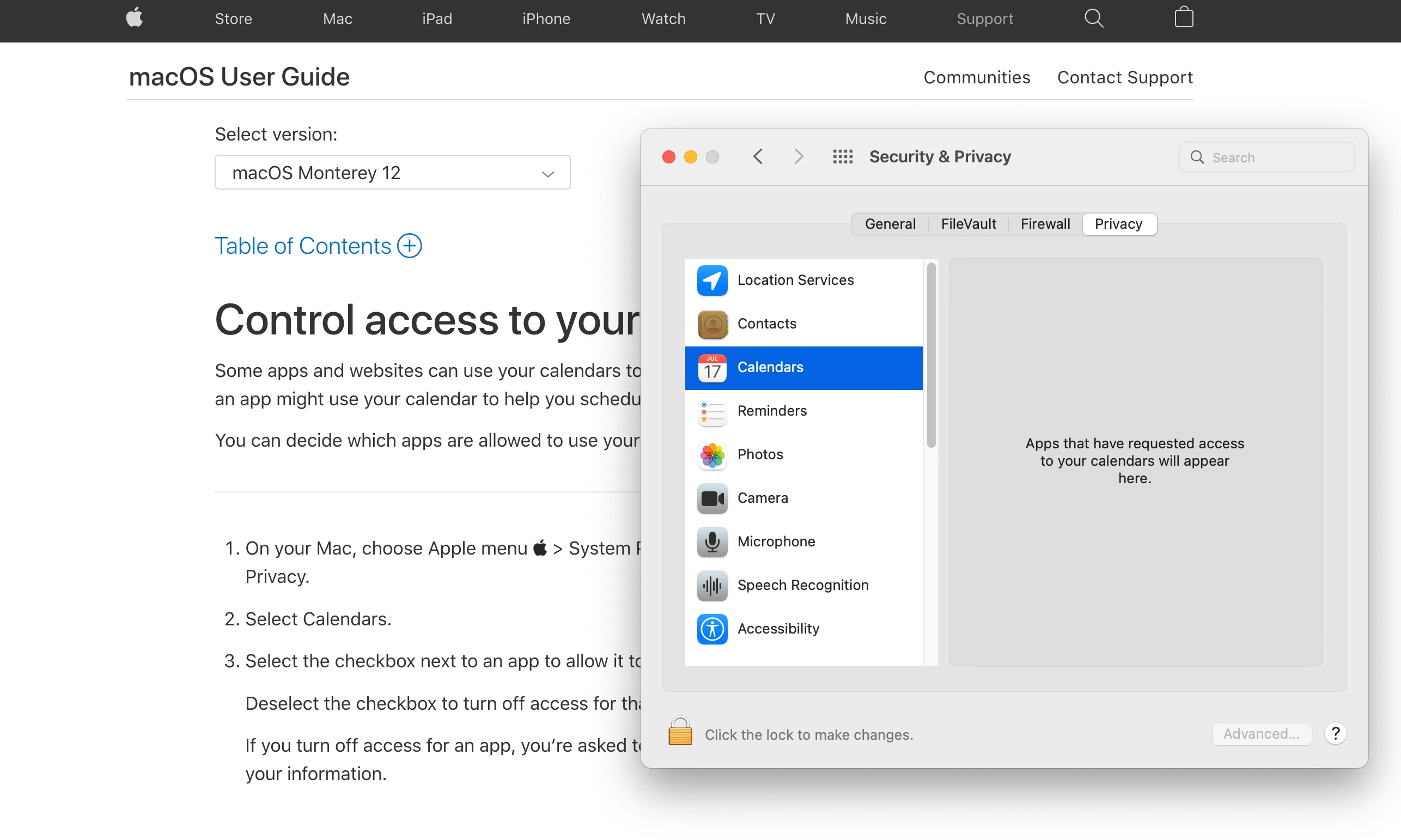Click the help question mark button

coord(1335,734)
